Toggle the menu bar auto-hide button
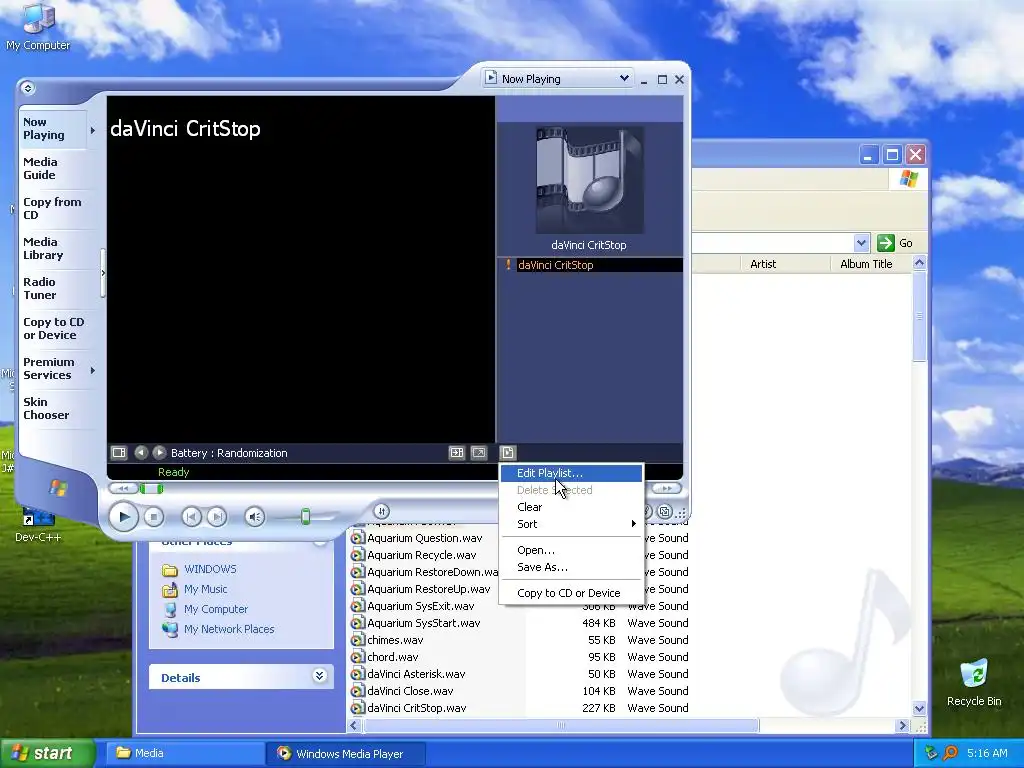The image size is (1024, 768). 27,88
